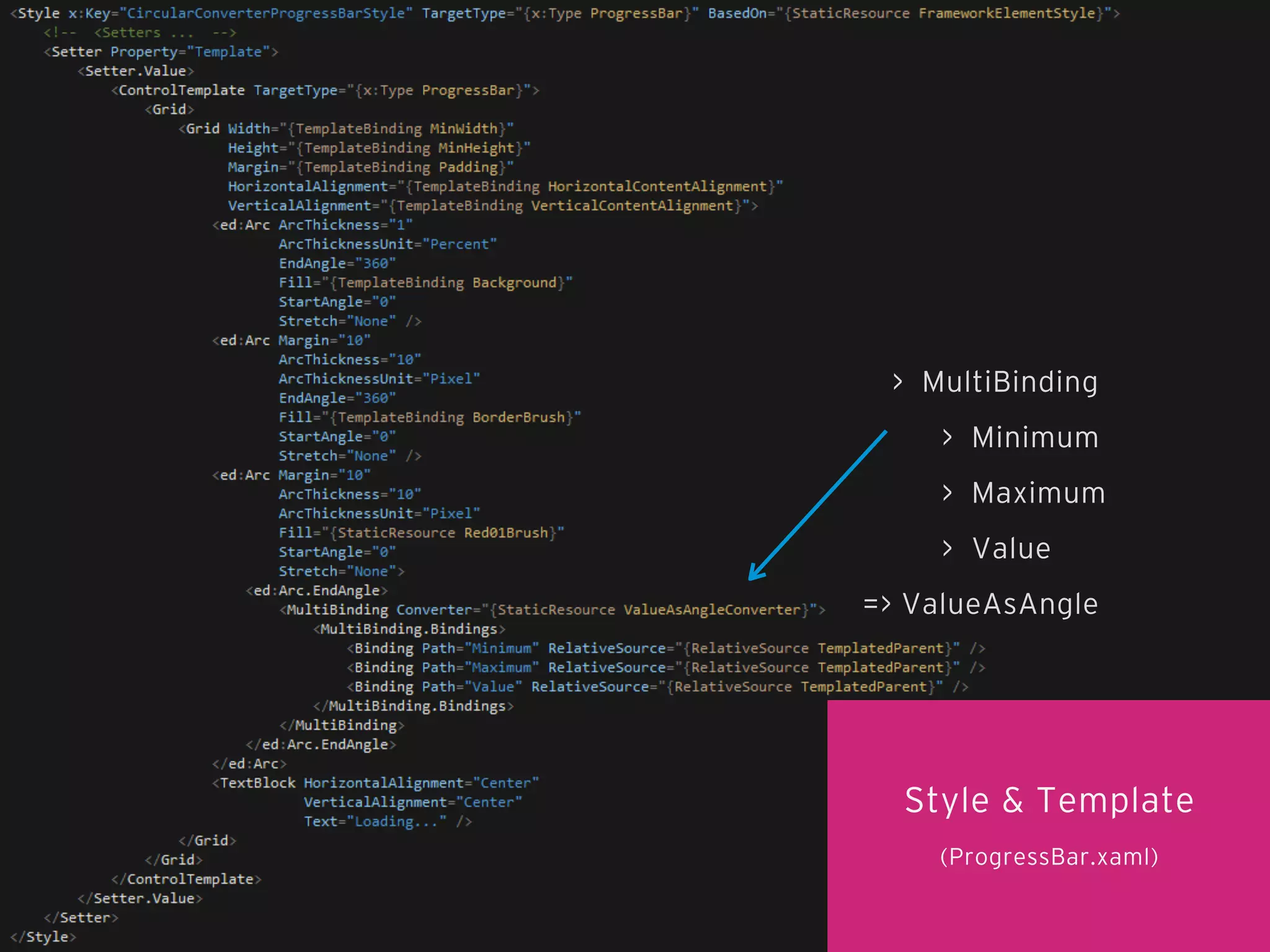
Task: Select the Binding Path="Value" code line
Action: click(657, 687)
